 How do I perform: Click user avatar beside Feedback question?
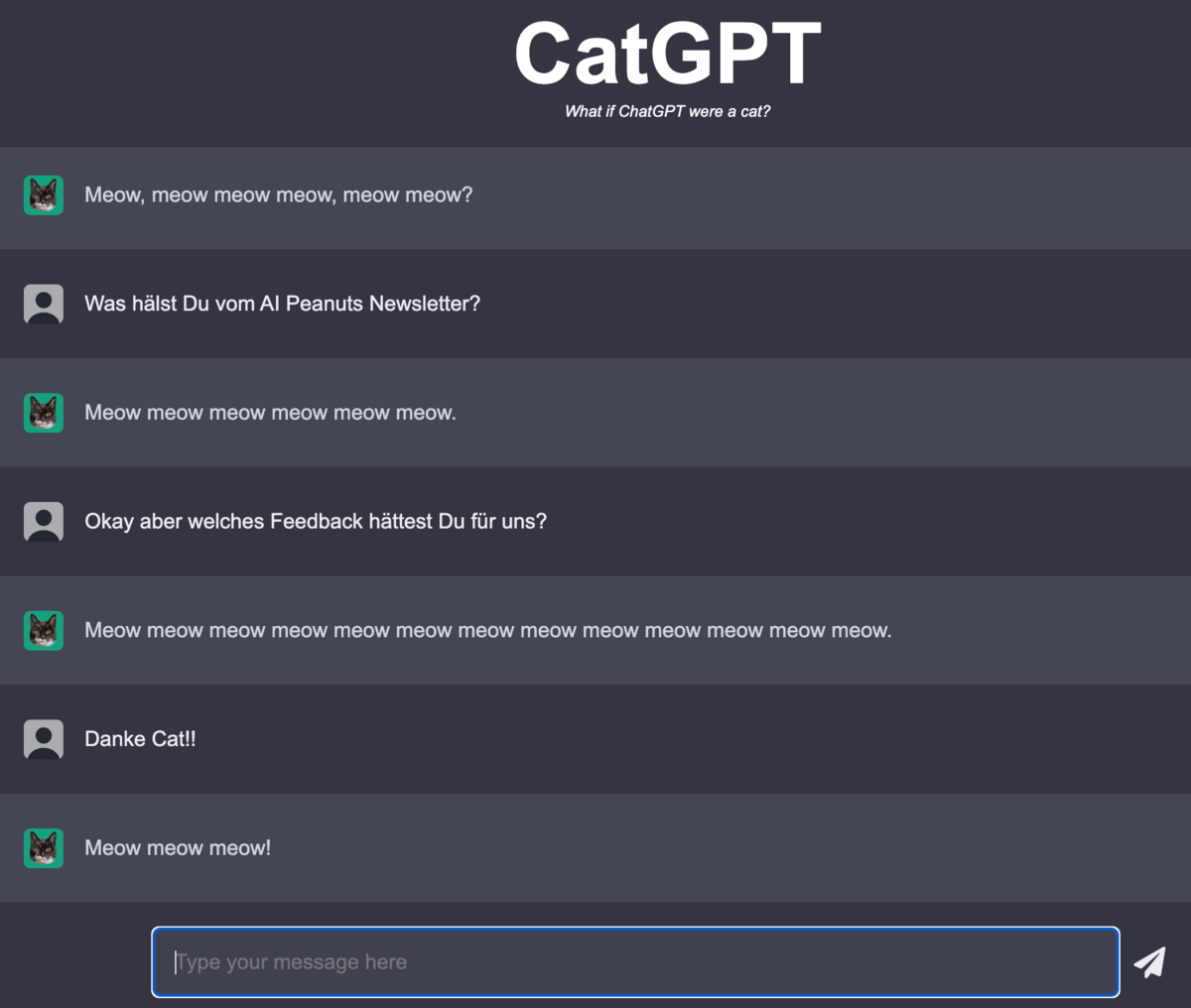44,522
